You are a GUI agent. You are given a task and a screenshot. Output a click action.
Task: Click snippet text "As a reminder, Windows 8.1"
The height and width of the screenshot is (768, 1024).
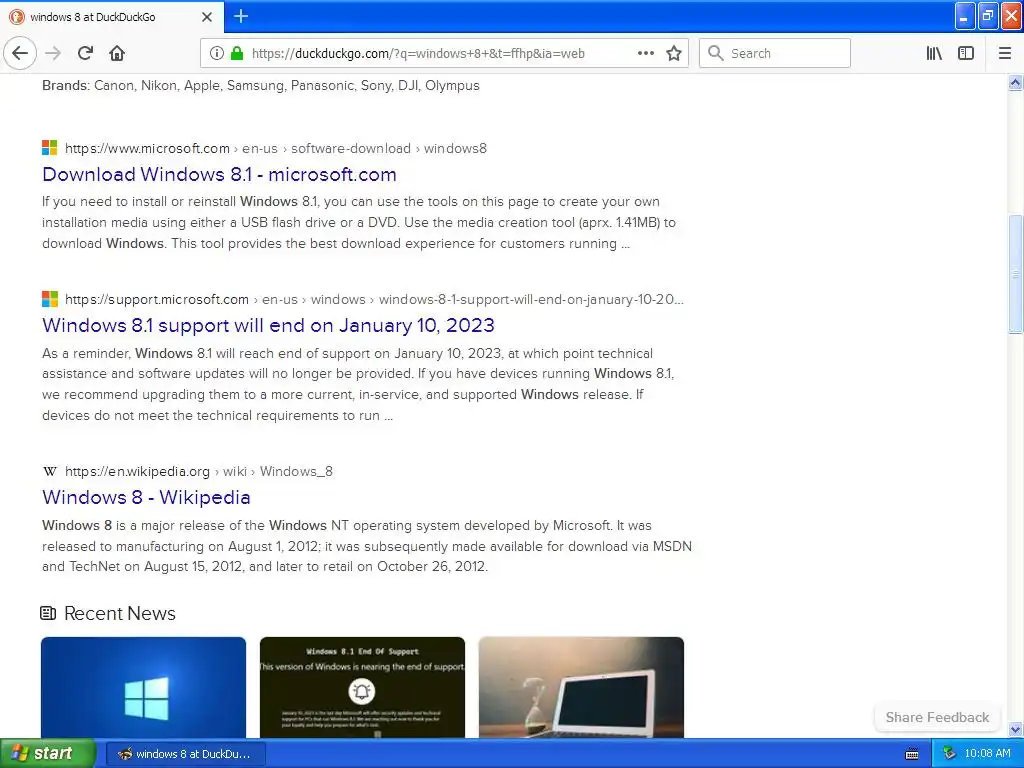127,353
